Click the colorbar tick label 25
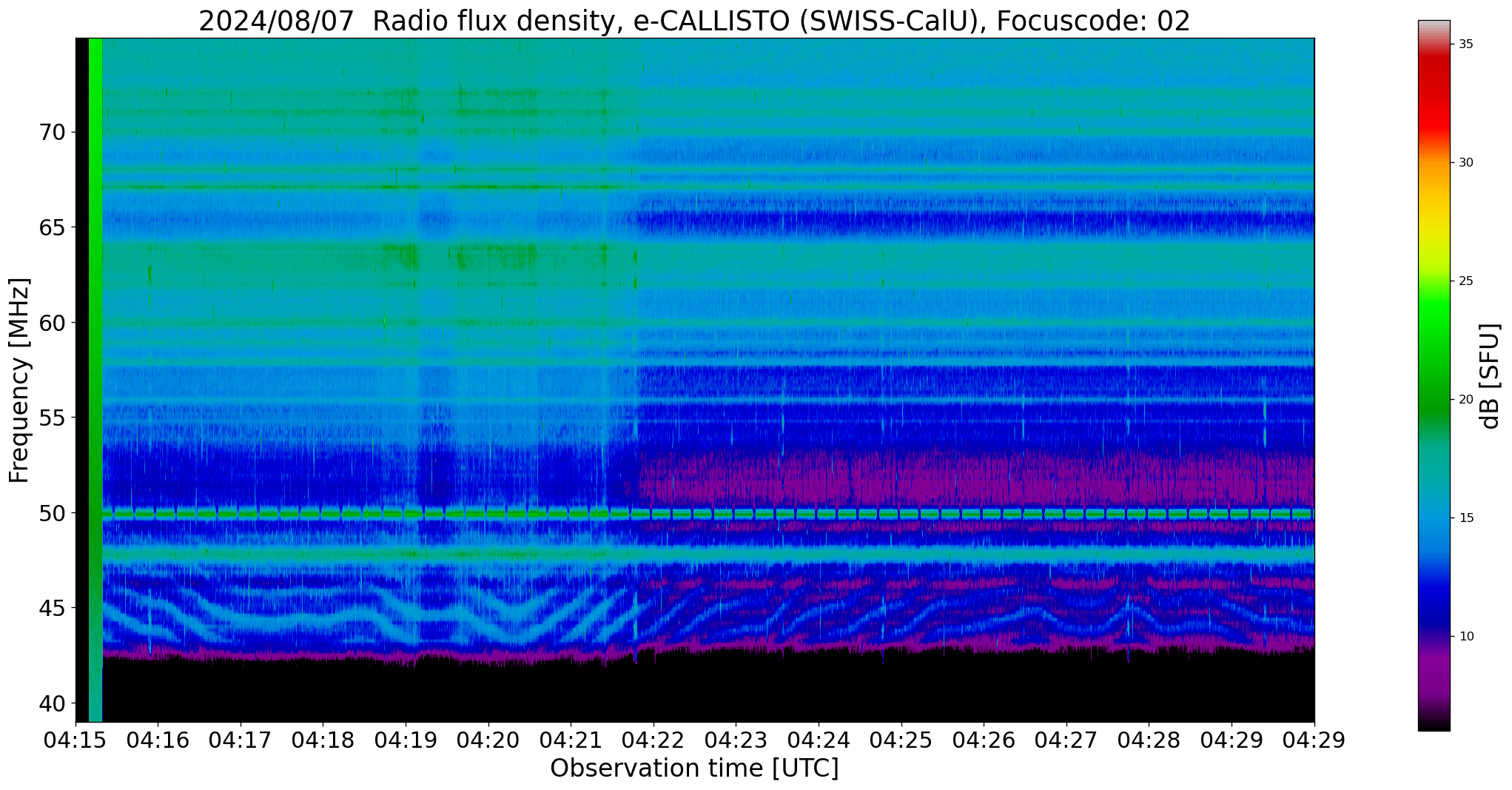 [1465, 281]
